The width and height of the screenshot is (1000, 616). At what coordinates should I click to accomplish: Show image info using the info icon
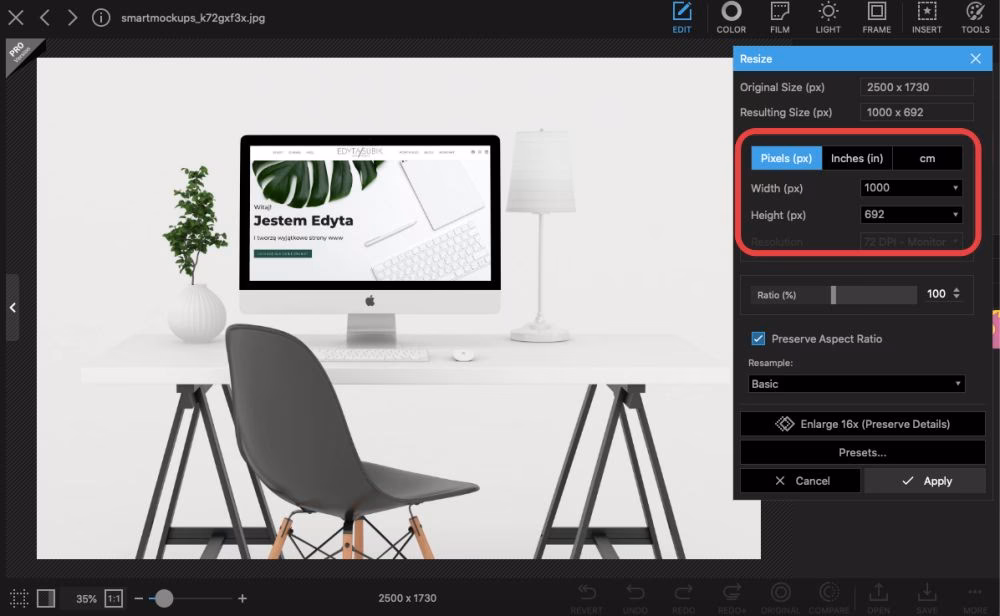point(101,18)
